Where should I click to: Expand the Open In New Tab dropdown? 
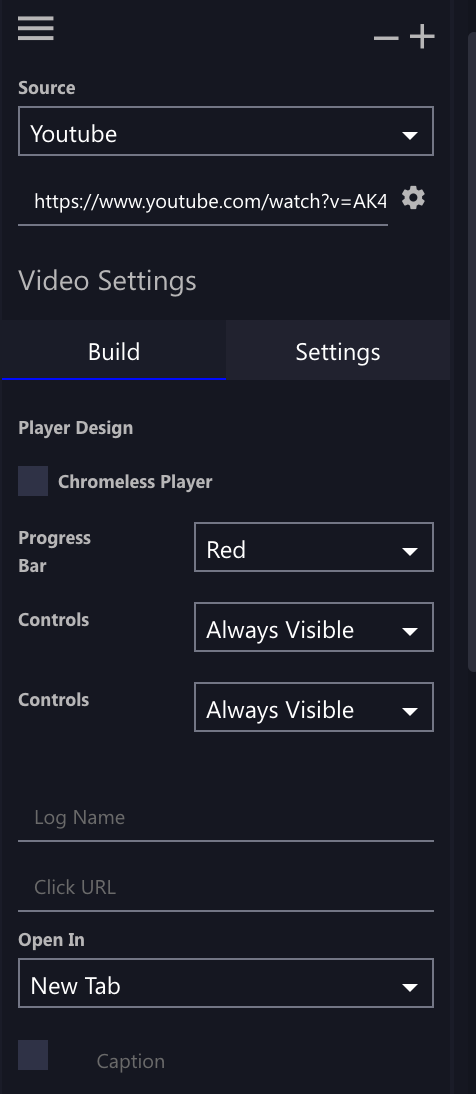pyautogui.click(x=225, y=983)
